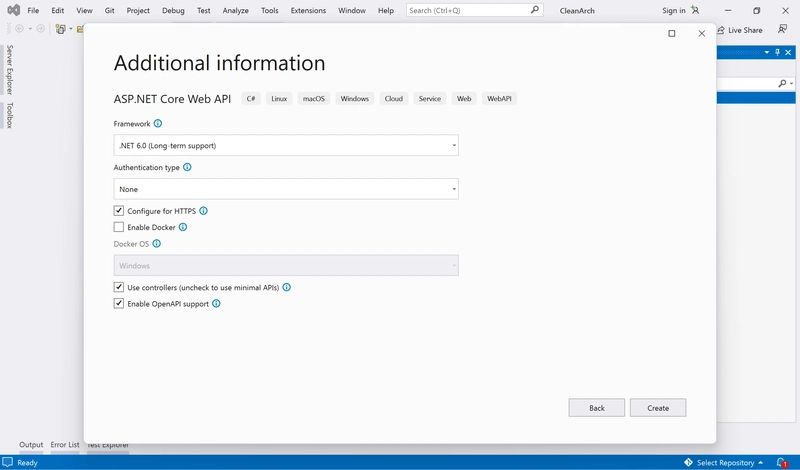Click the Enable OpenAPI support info icon
Screen dimensions: 800x470
click(216, 304)
